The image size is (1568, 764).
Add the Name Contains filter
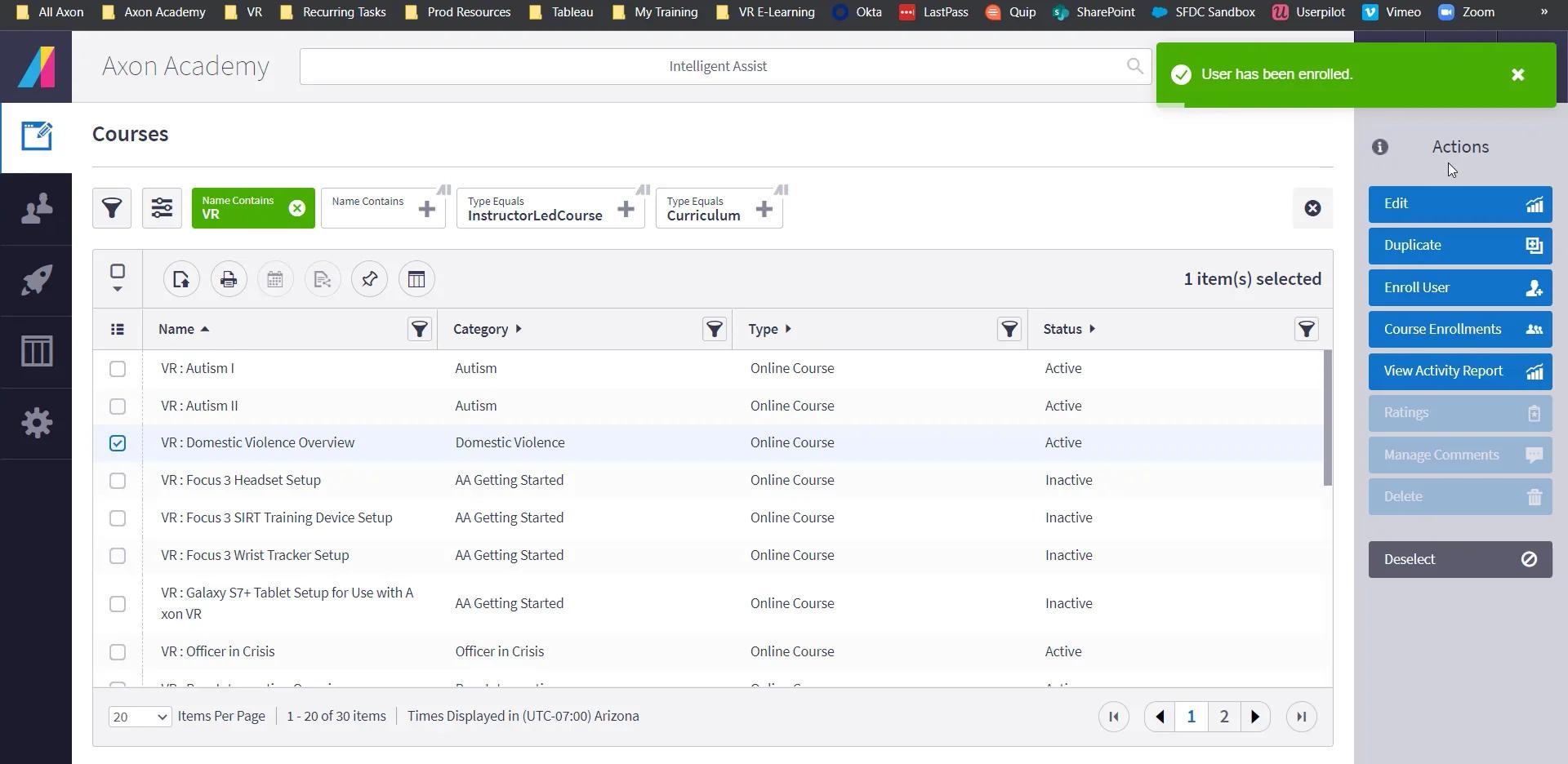point(426,209)
